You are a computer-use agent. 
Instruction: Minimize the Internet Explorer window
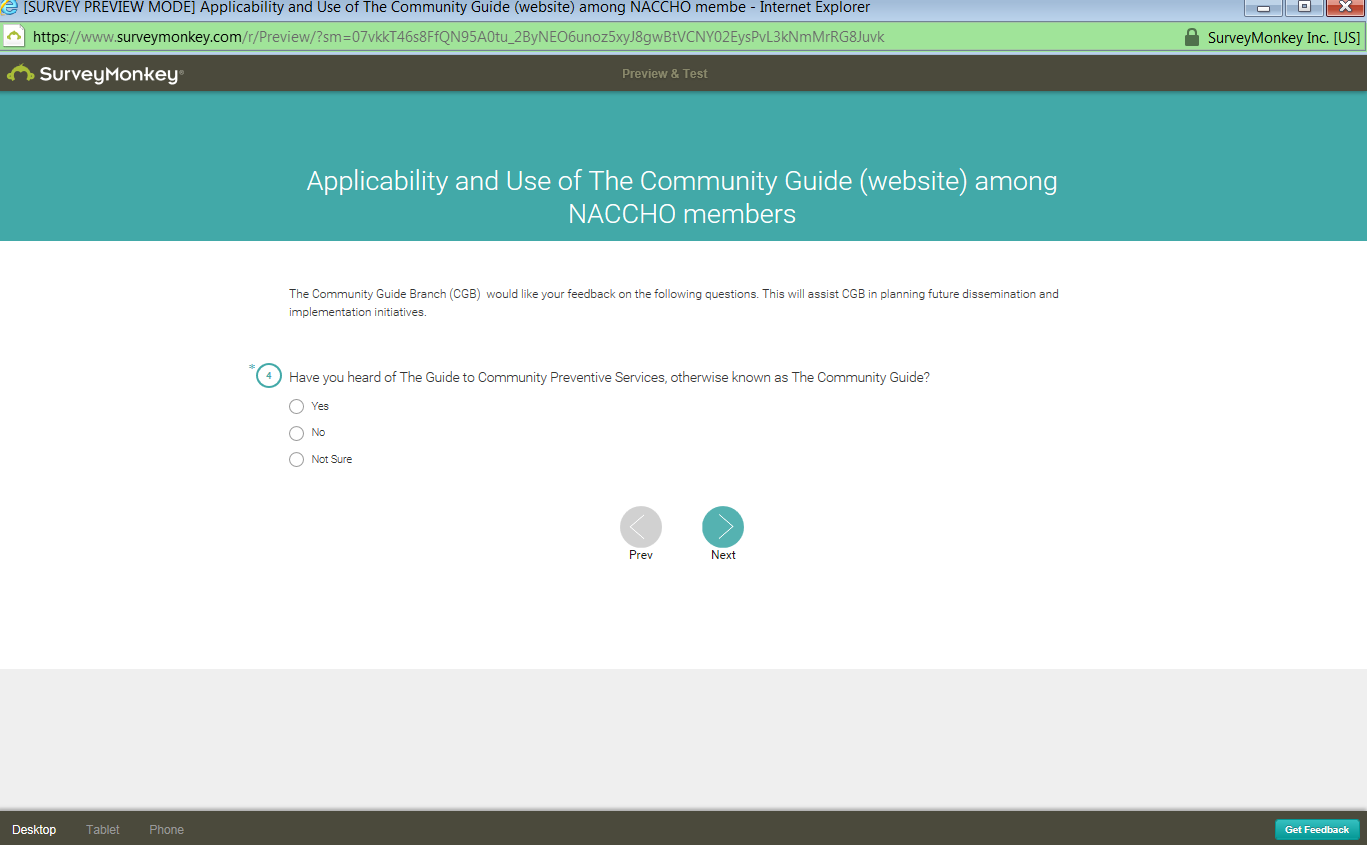pyautogui.click(x=1263, y=7)
